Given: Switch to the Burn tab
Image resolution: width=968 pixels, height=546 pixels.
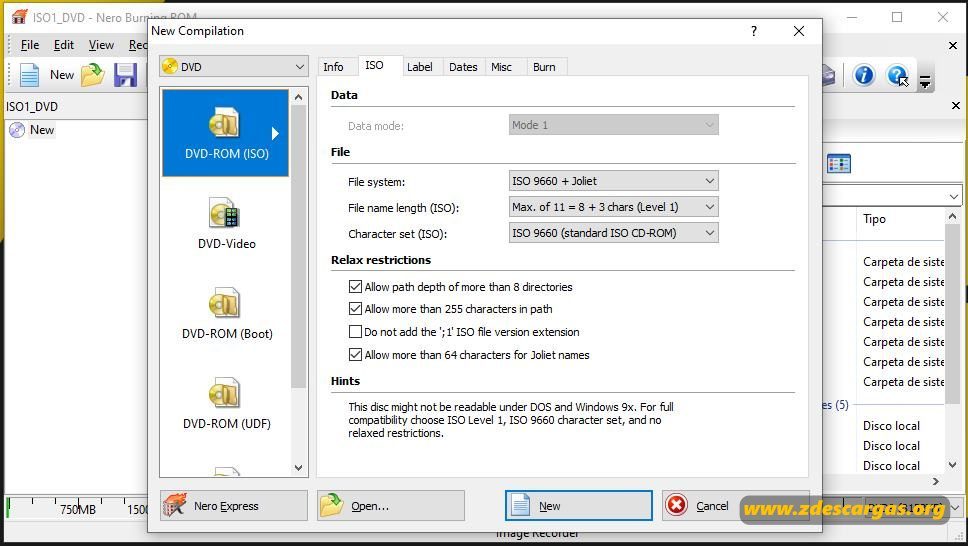Looking at the screenshot, I should (x=544, y=67).
